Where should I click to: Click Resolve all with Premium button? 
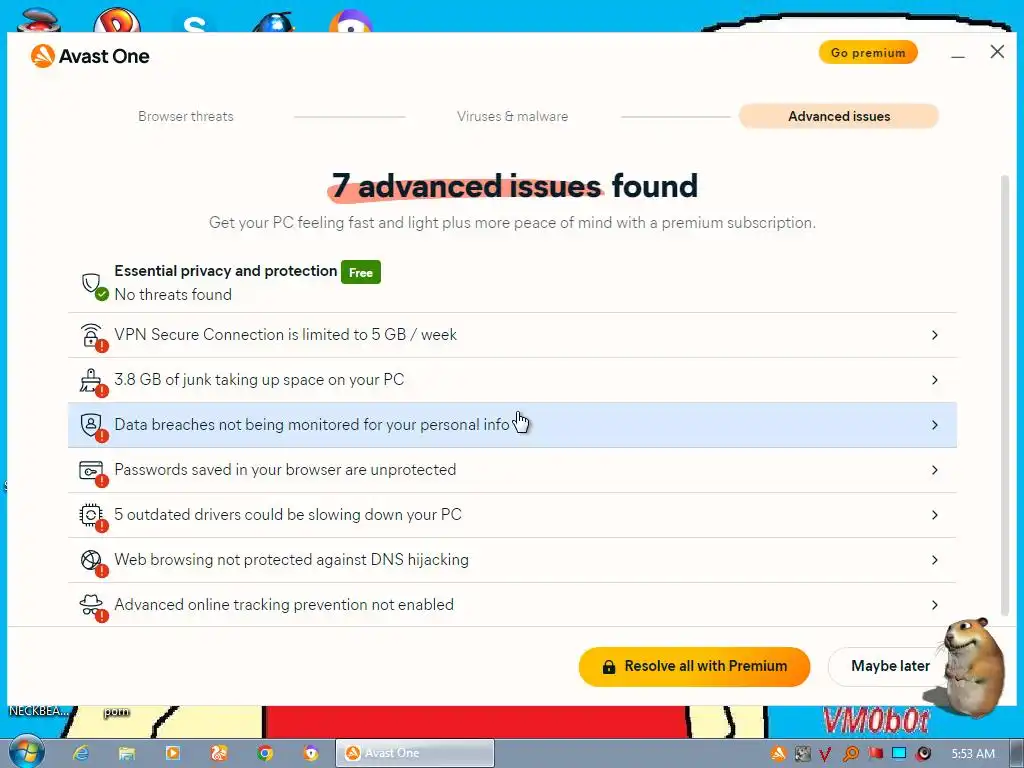(x=694, y=667)
